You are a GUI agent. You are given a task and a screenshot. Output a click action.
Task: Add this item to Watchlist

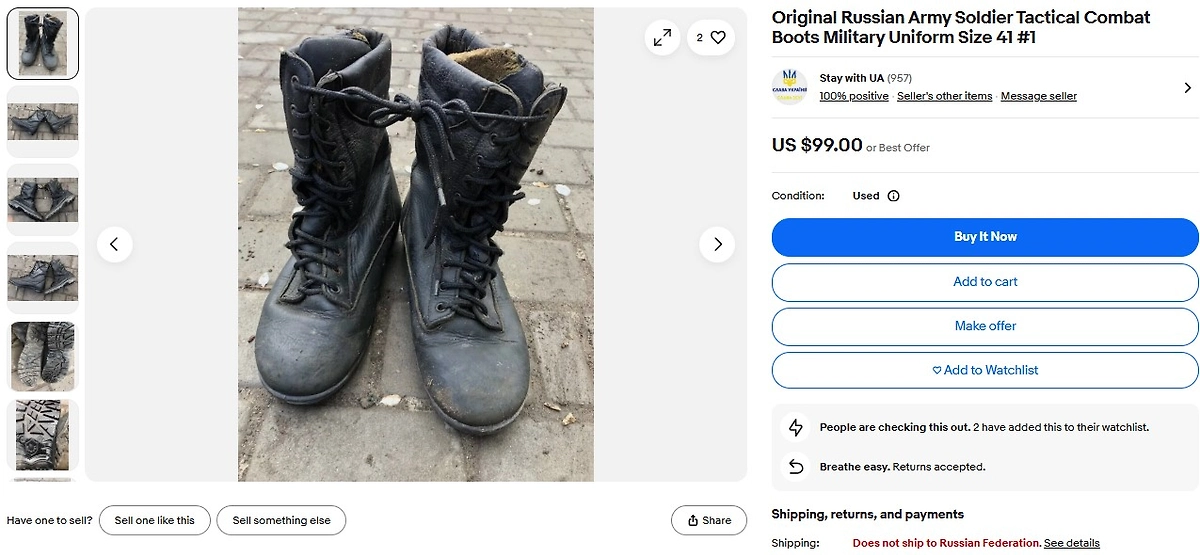[985, 370]
